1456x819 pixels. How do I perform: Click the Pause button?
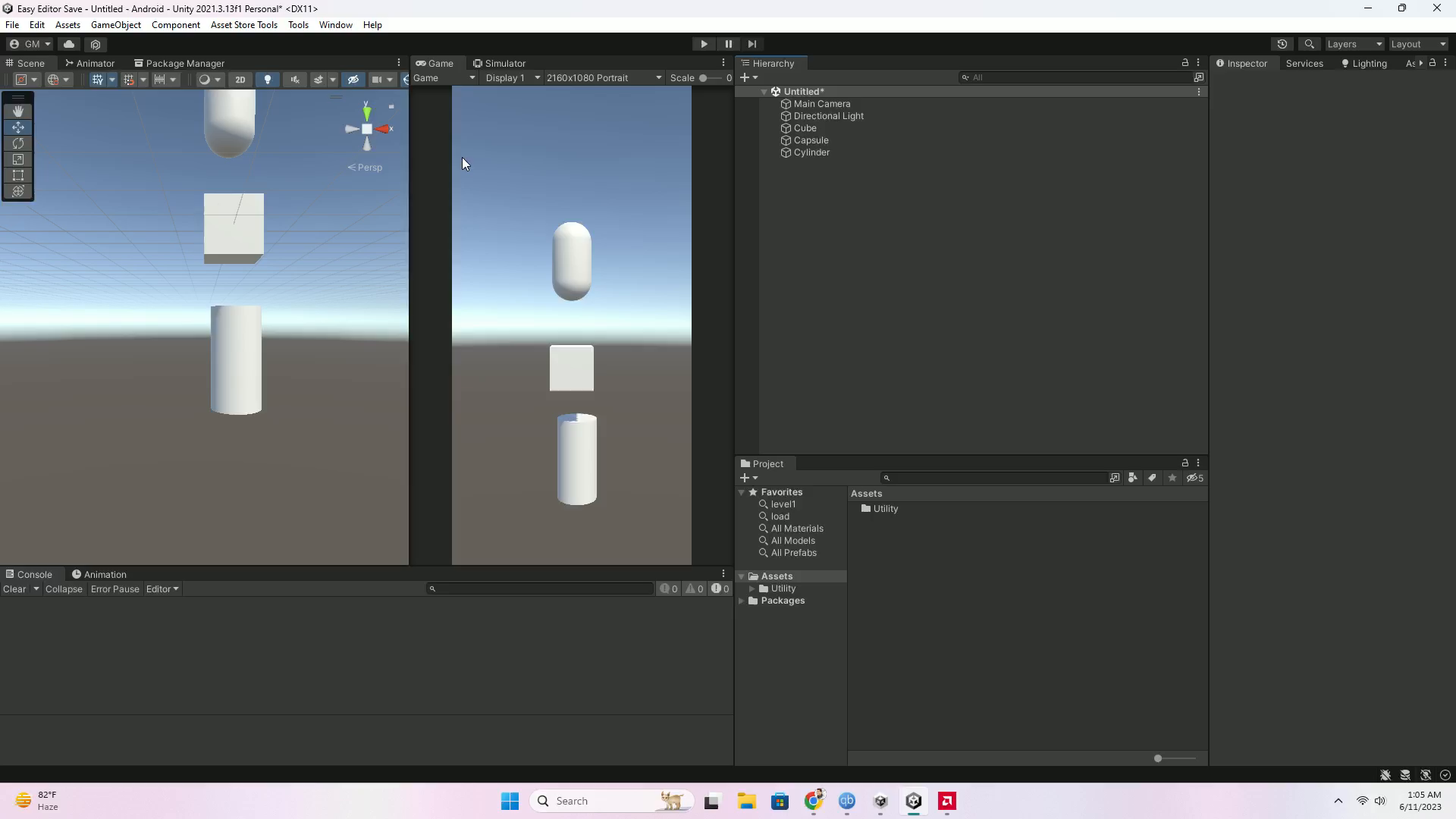728,44
